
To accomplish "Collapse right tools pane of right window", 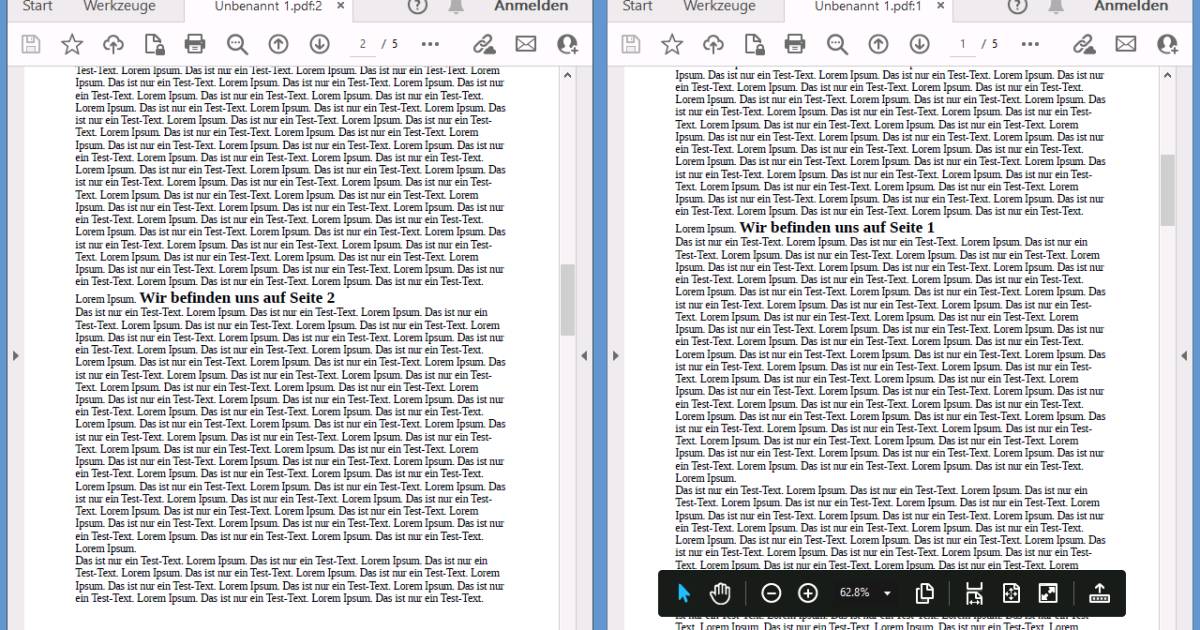I will coord(1184,355).
